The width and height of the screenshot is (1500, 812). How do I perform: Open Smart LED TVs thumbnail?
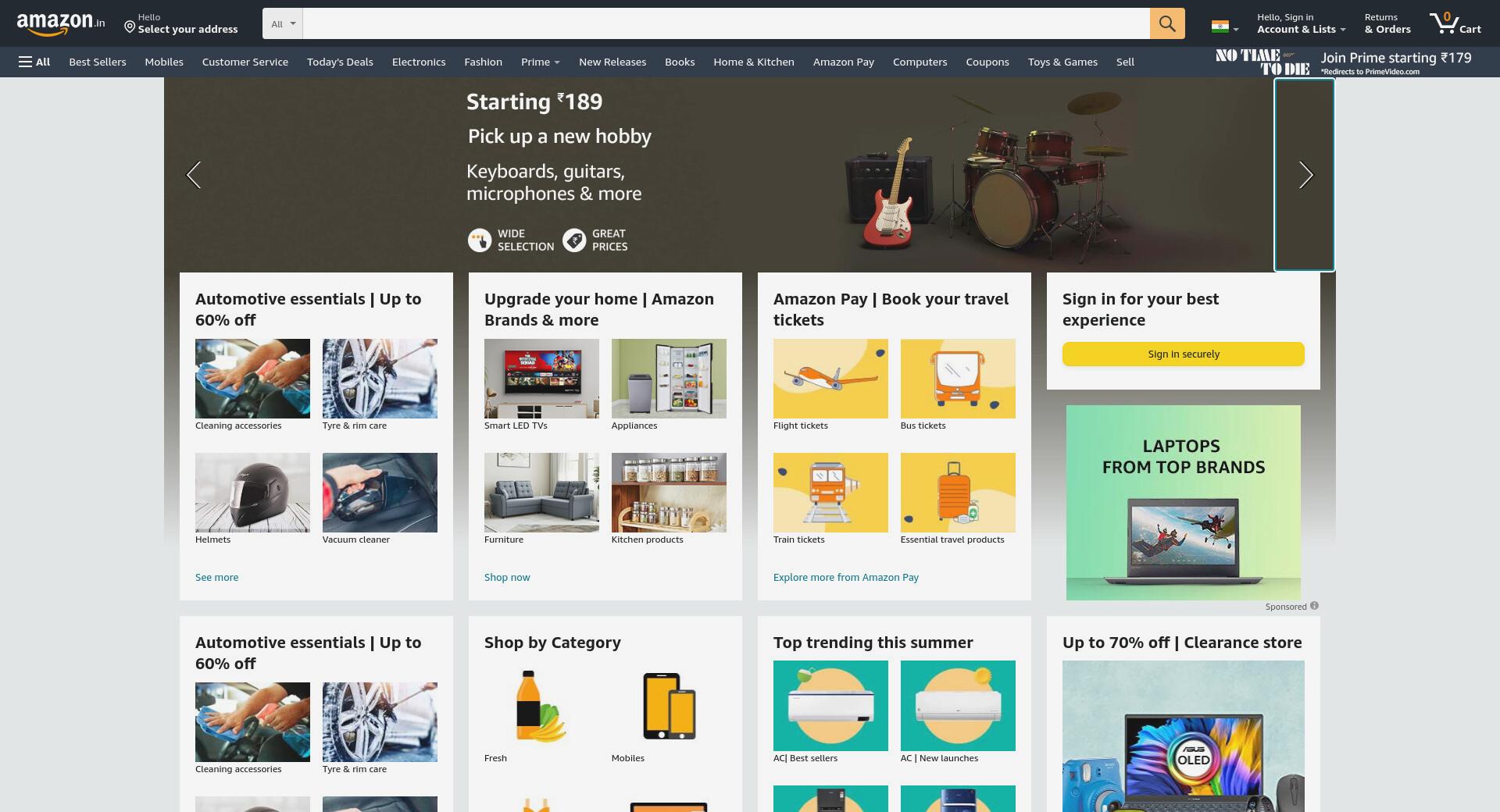coord(541,379)
